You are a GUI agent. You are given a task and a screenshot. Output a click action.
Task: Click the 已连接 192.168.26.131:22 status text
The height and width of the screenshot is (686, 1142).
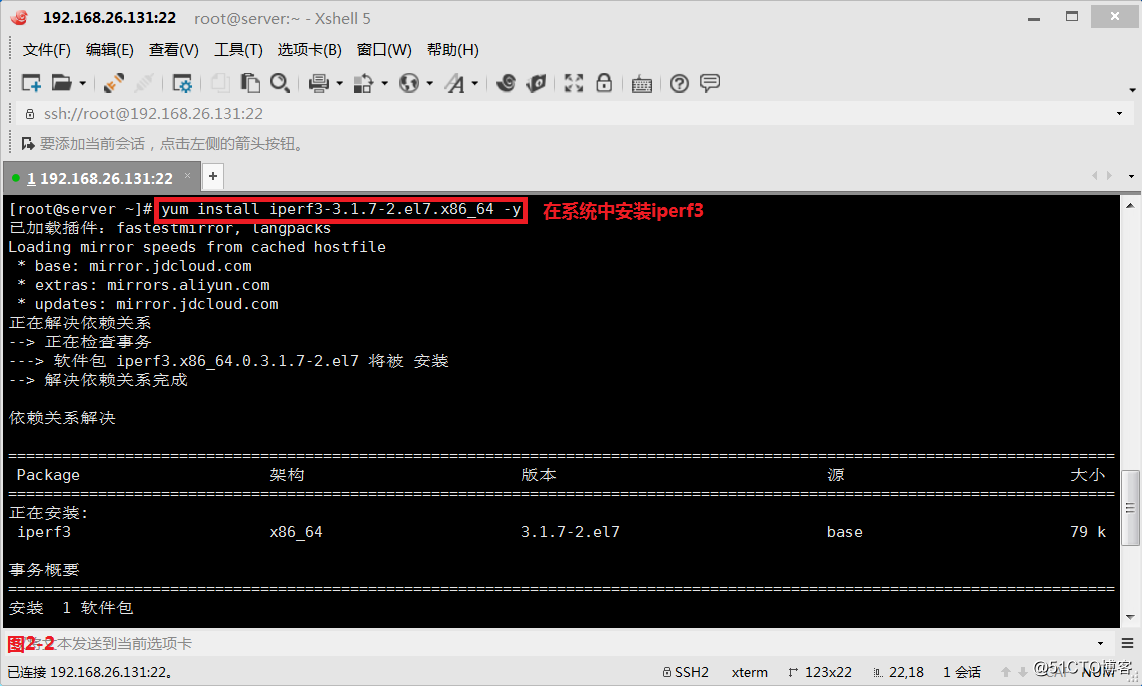pos(90,672)
